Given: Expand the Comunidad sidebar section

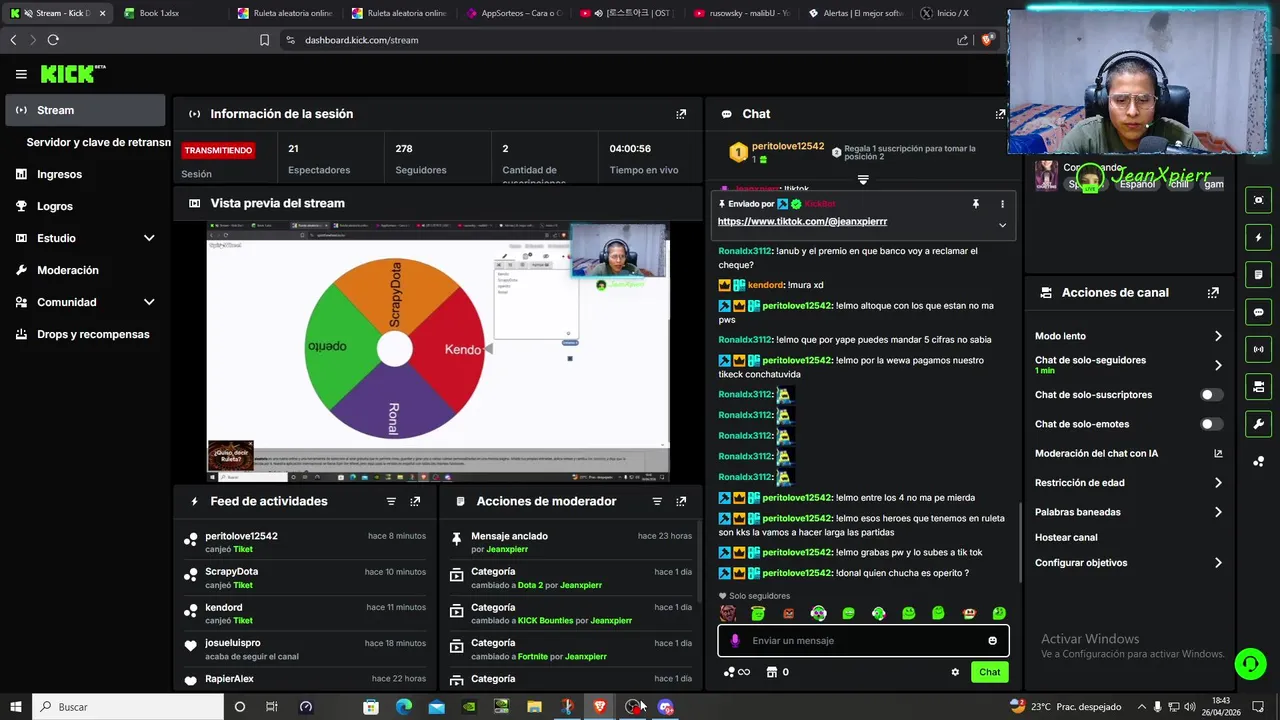Looking at the screenshot, I should point(149,302).
